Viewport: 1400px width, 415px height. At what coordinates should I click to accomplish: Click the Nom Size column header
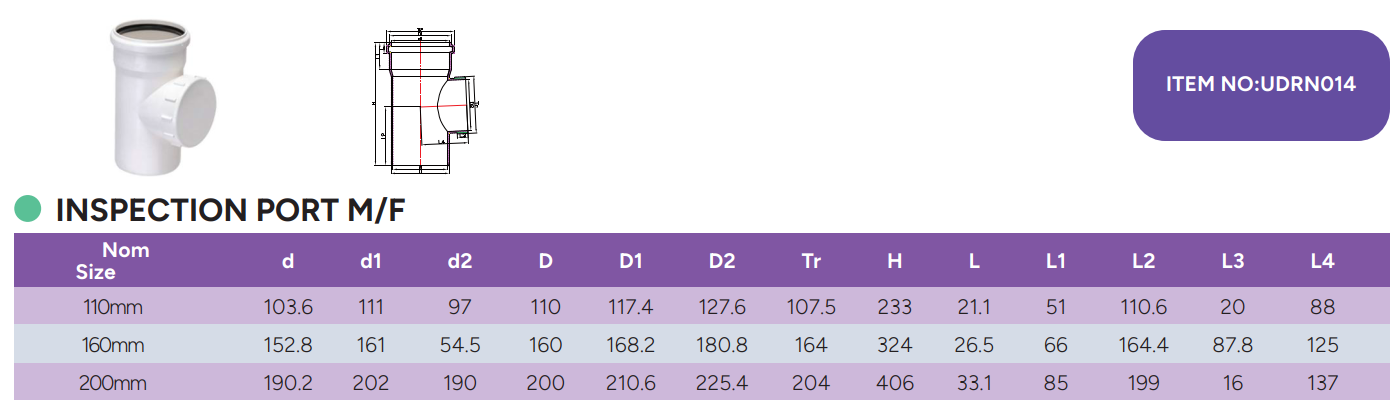(x=110, y=261)
